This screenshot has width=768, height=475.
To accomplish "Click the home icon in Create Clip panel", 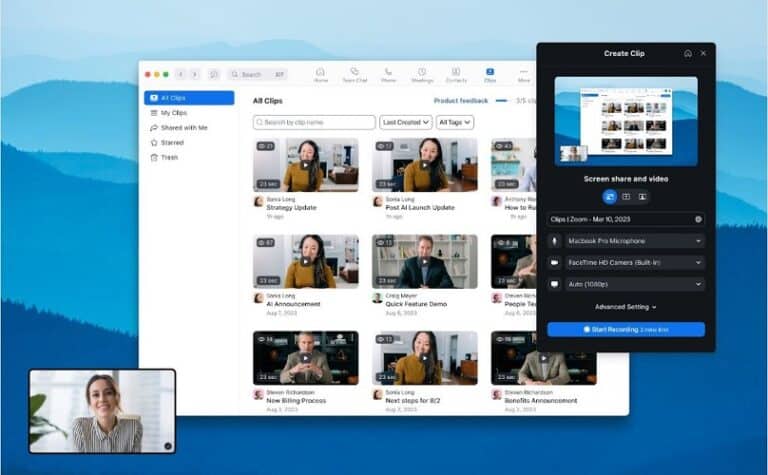I will click(688, 53).
